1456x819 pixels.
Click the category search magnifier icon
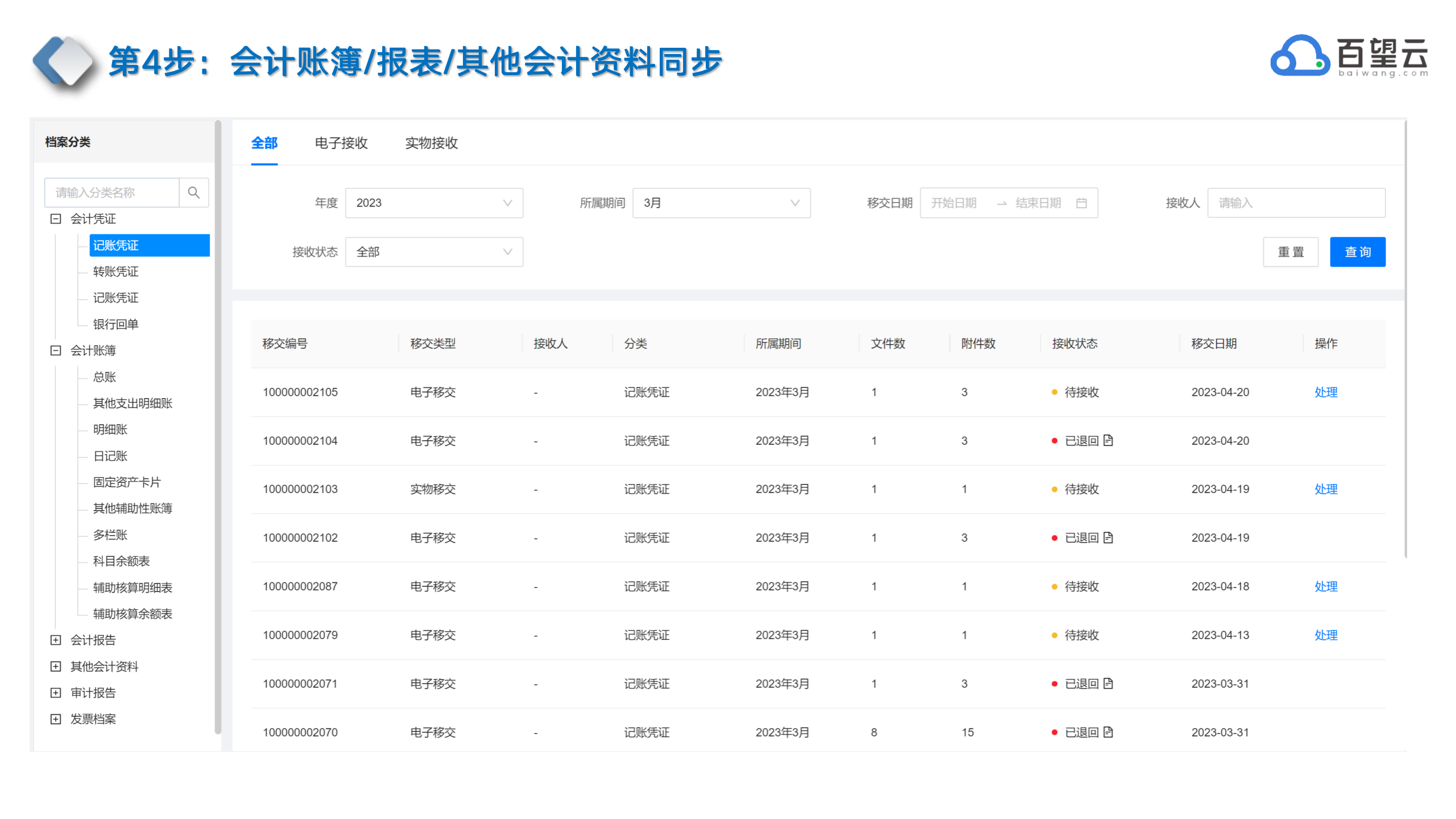coord(193,193)
